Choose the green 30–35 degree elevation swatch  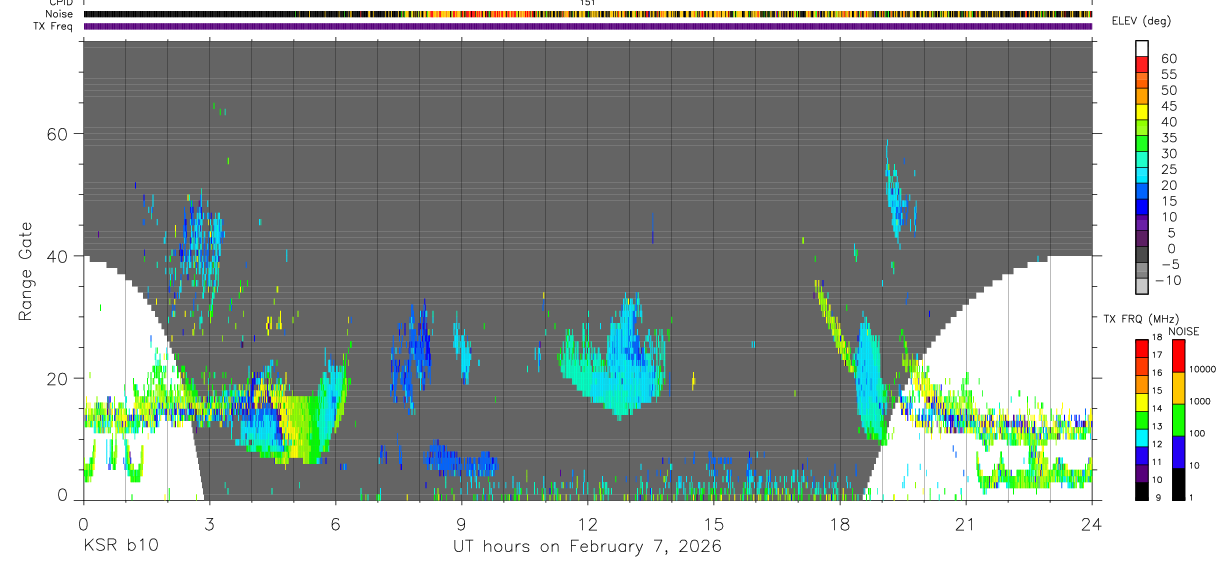[x=1142, y=145]
